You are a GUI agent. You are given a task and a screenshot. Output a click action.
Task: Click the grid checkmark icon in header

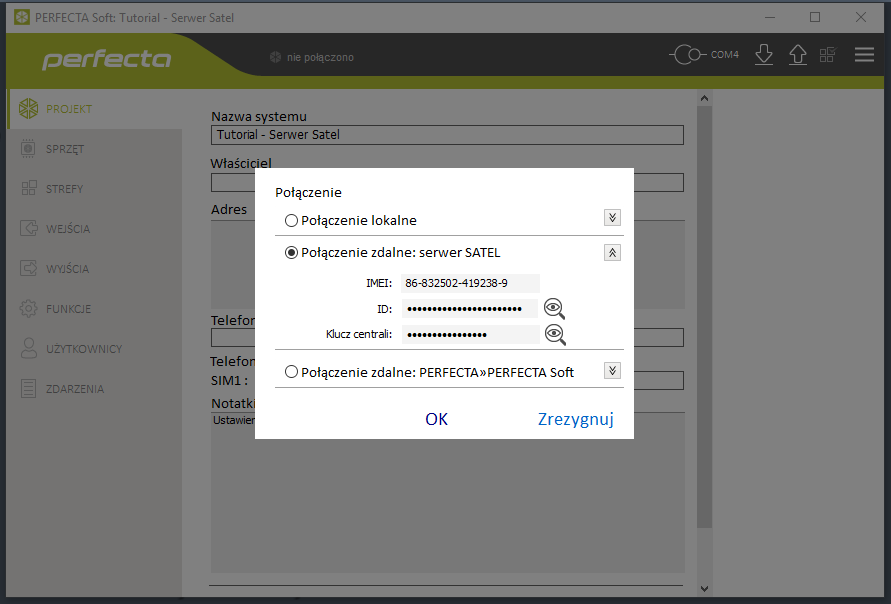(x=828, y=55)
